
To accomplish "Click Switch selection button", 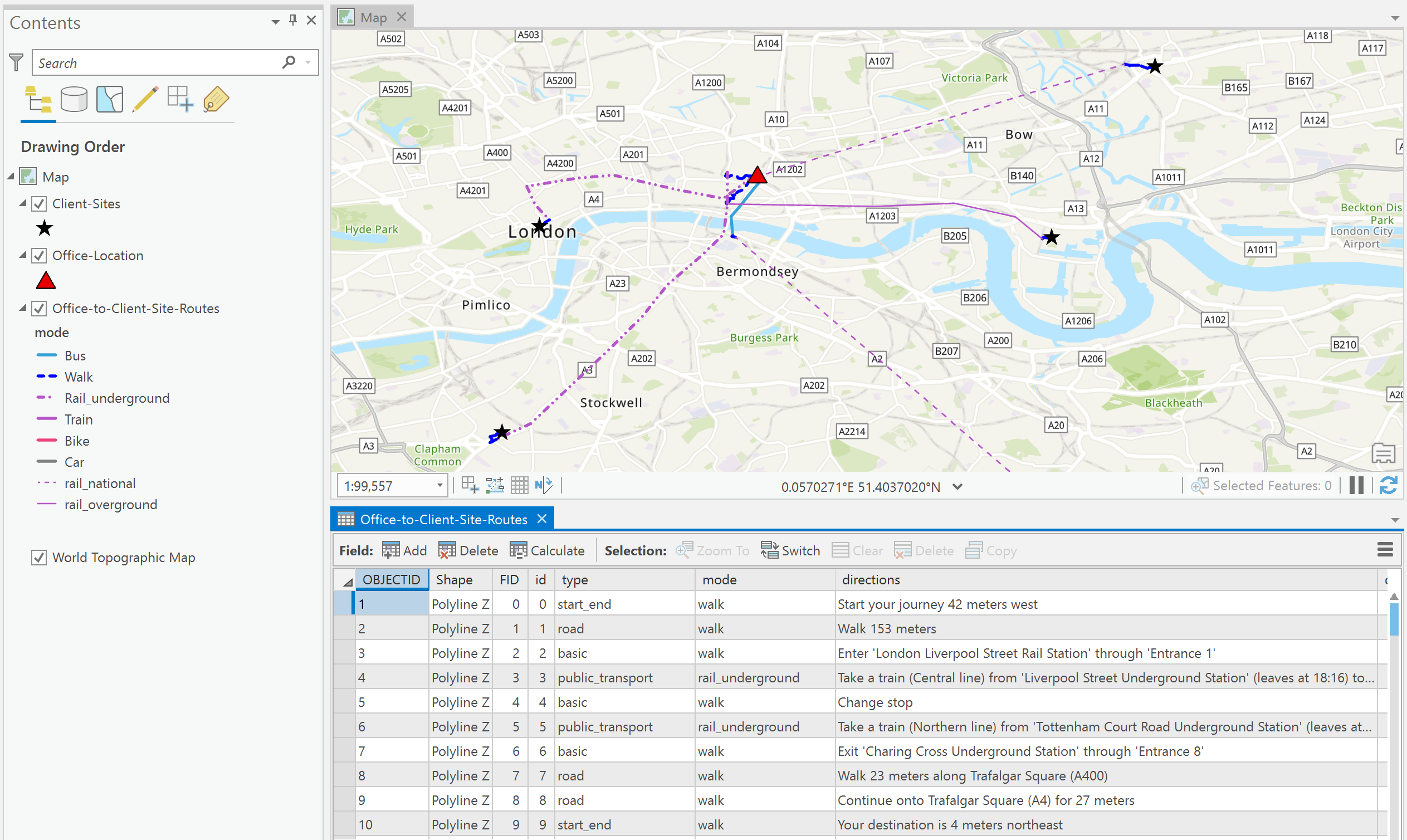I will [790, 551].
